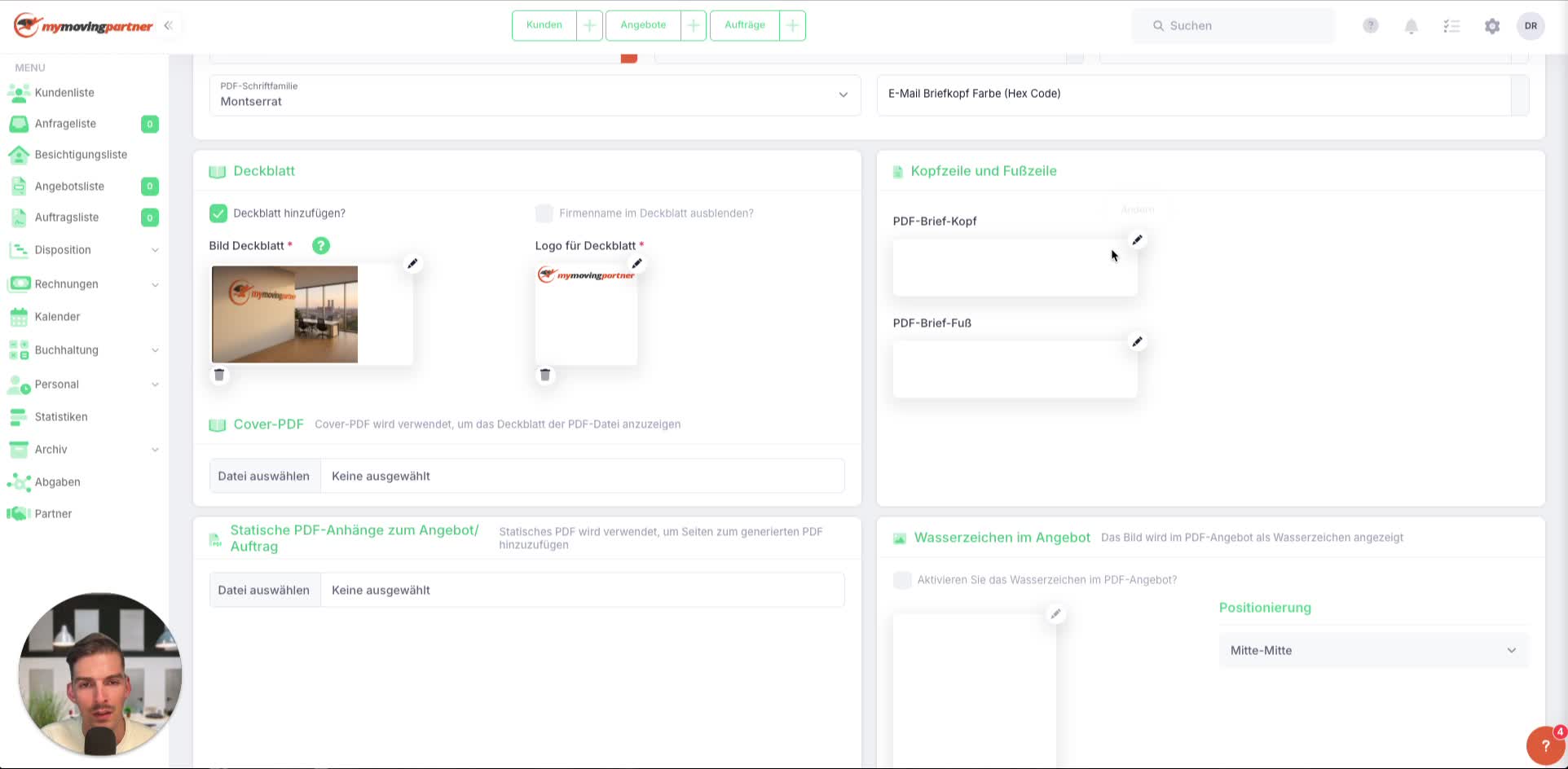The width and height of the screenshot is (1568, 769).
Task: Choose file for Cover-PDF
Action: [x=264, y=476]
